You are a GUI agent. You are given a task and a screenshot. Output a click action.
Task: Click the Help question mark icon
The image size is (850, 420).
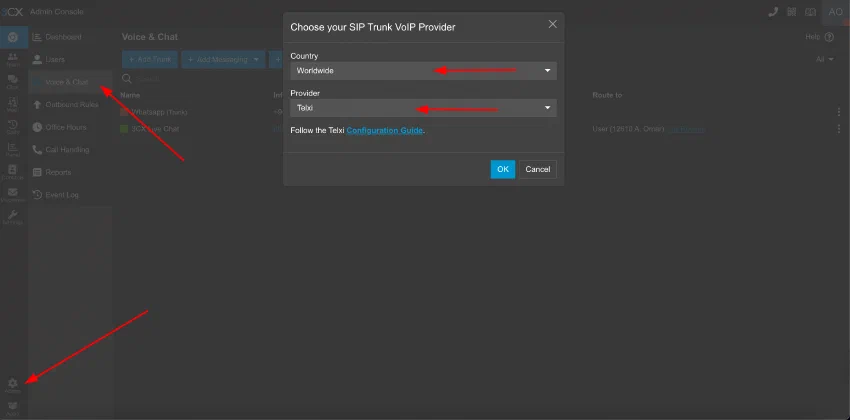point(829,37)
